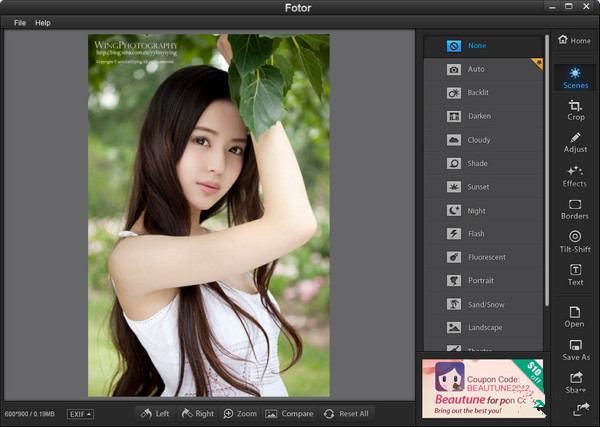Click Open to load a photo
This screenshot has height=427, width=600.
coord(574,317)
